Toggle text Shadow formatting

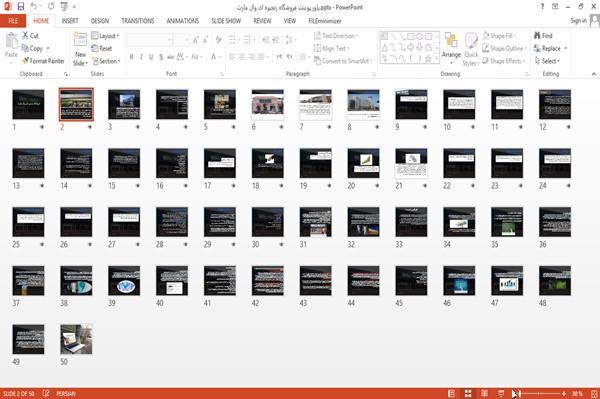click(x=161, y=57)
